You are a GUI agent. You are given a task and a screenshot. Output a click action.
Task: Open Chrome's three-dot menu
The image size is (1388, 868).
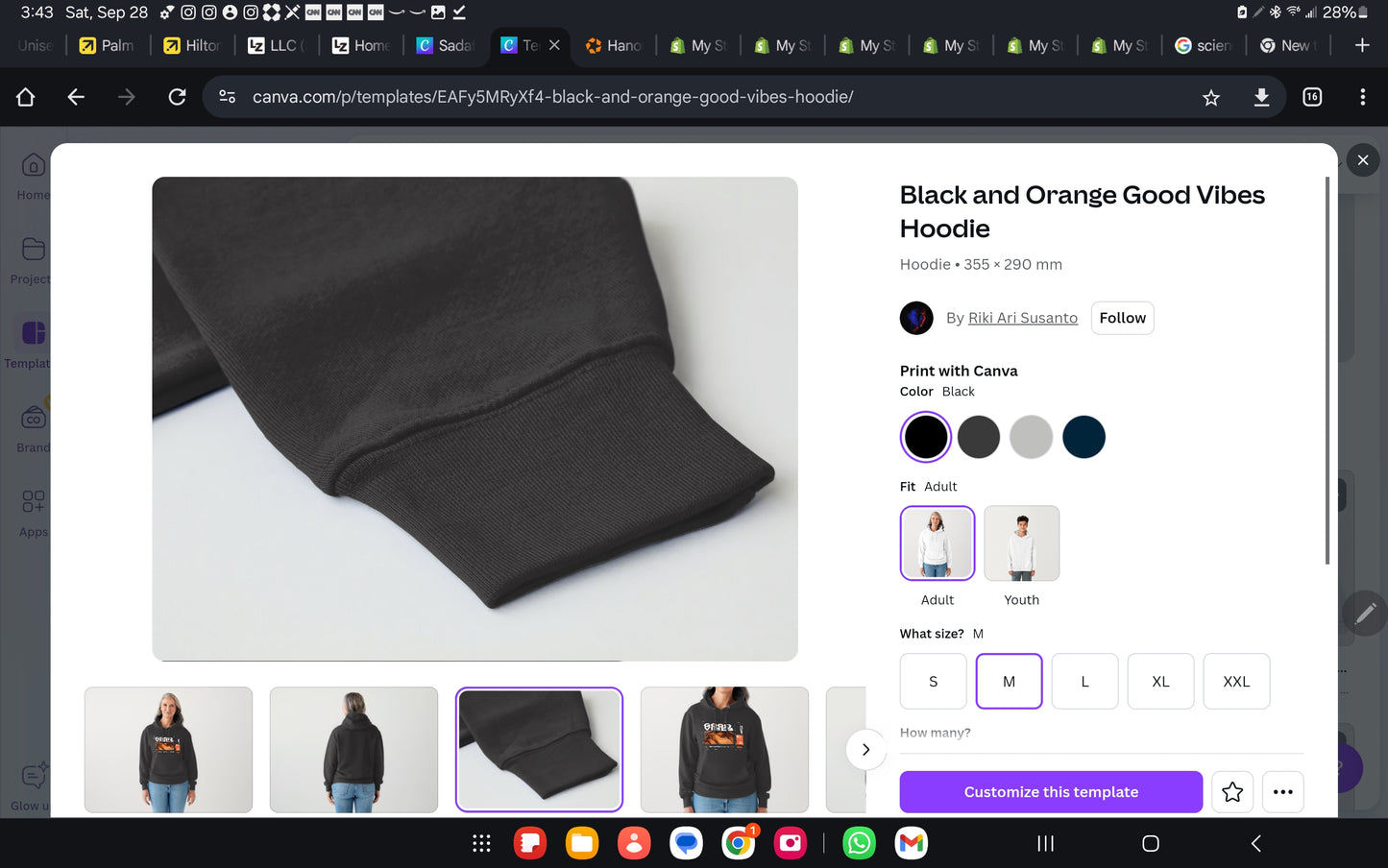(x=1362, y=97)
